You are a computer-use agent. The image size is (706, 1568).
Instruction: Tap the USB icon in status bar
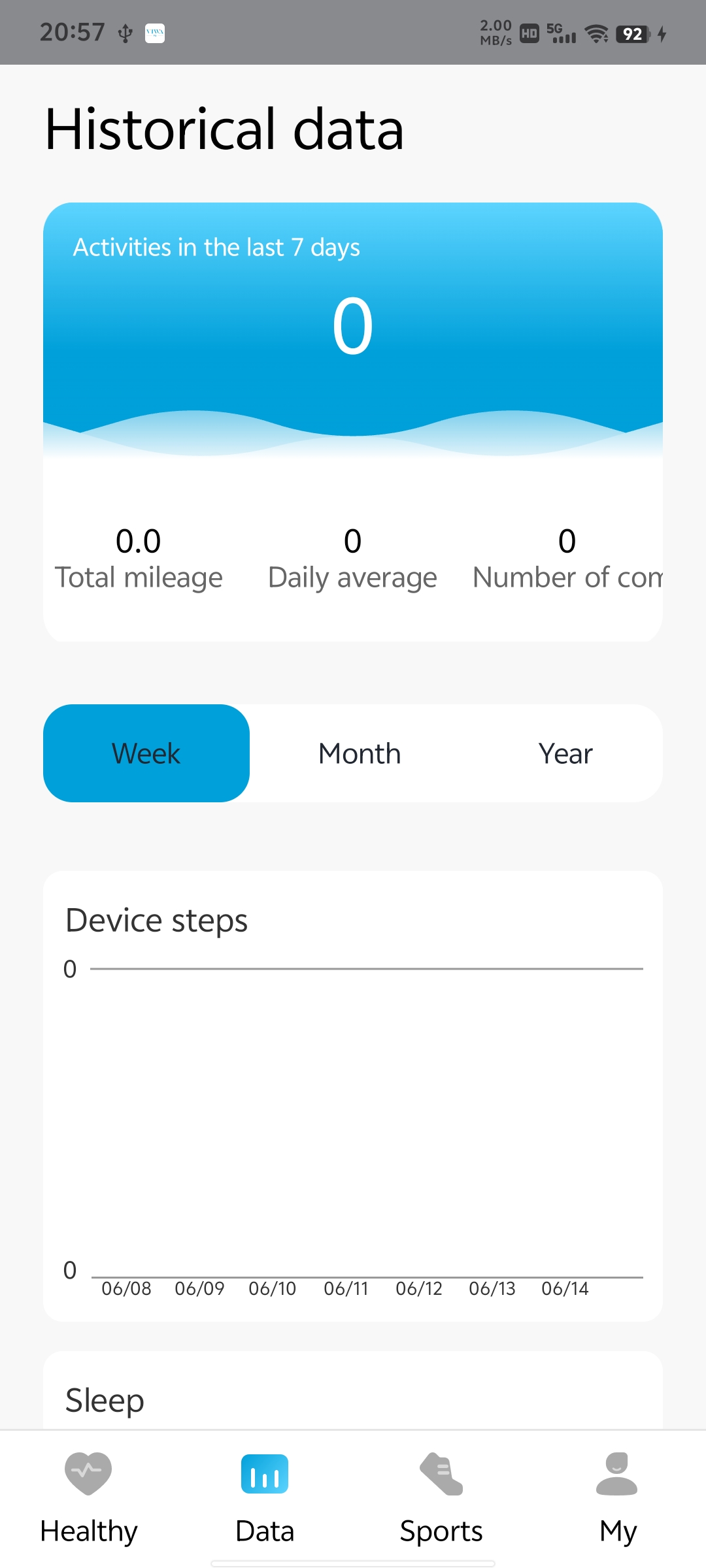[x=125, y=33]
